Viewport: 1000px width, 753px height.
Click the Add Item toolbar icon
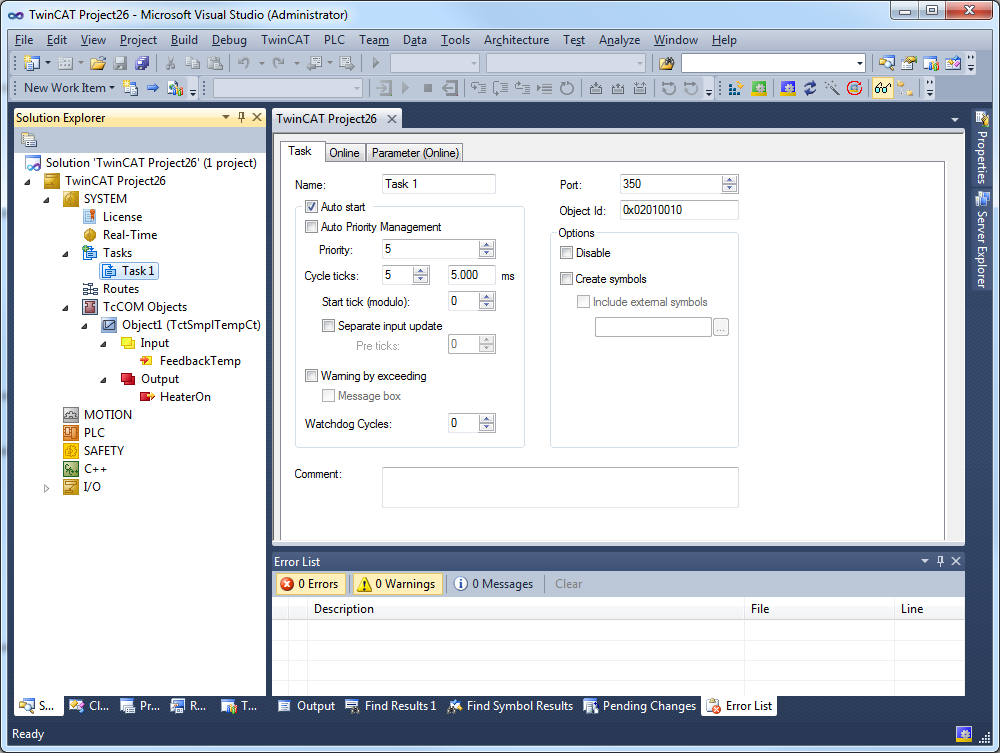click(65, 62)
